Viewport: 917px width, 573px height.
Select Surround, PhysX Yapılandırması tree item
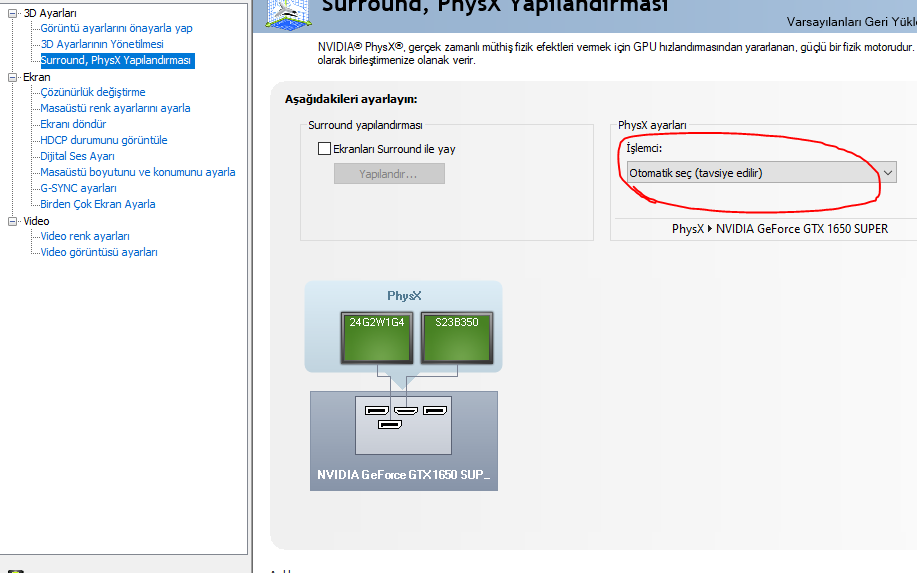(x=117, y=60)
